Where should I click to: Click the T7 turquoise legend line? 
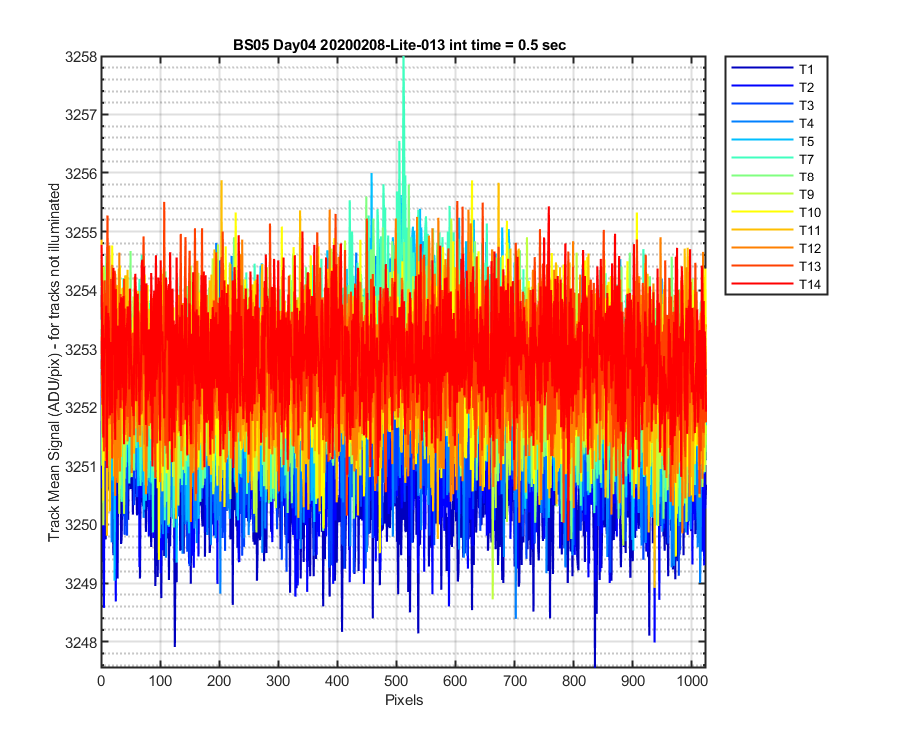tap(762, 158)
